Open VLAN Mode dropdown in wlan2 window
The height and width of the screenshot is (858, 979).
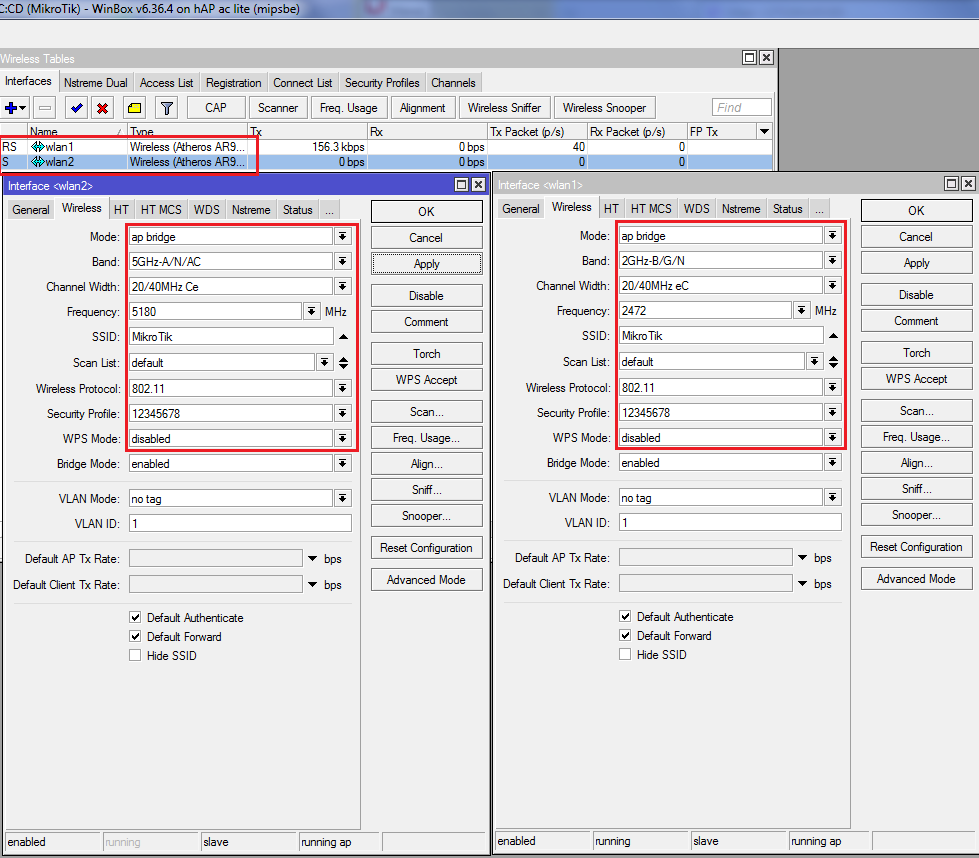pos(343,498)
